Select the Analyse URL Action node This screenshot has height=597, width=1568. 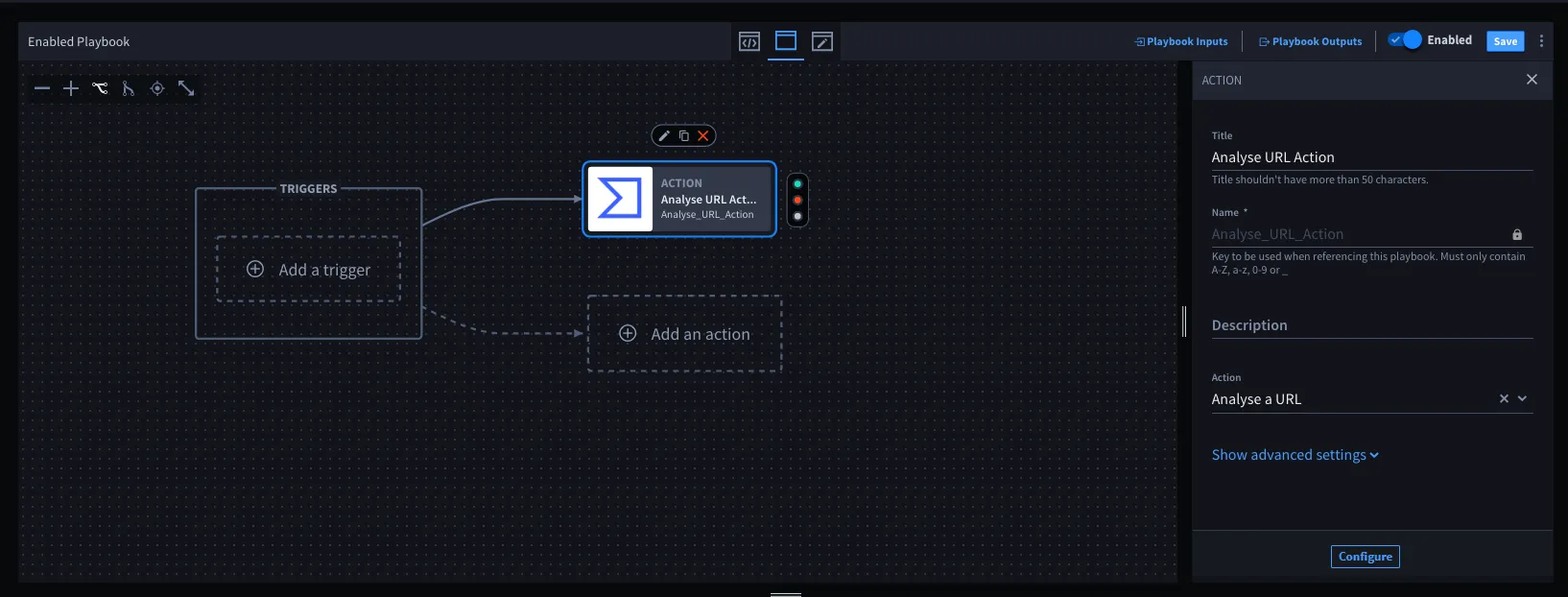[x=679, y=199]
